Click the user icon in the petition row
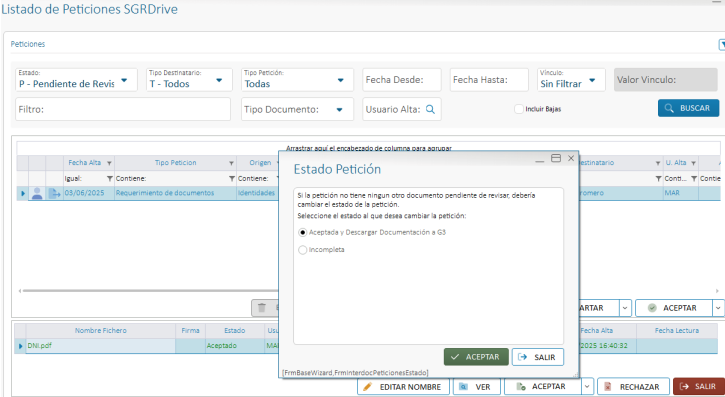The height and width of the screenshot is (397, 725). 37,193
